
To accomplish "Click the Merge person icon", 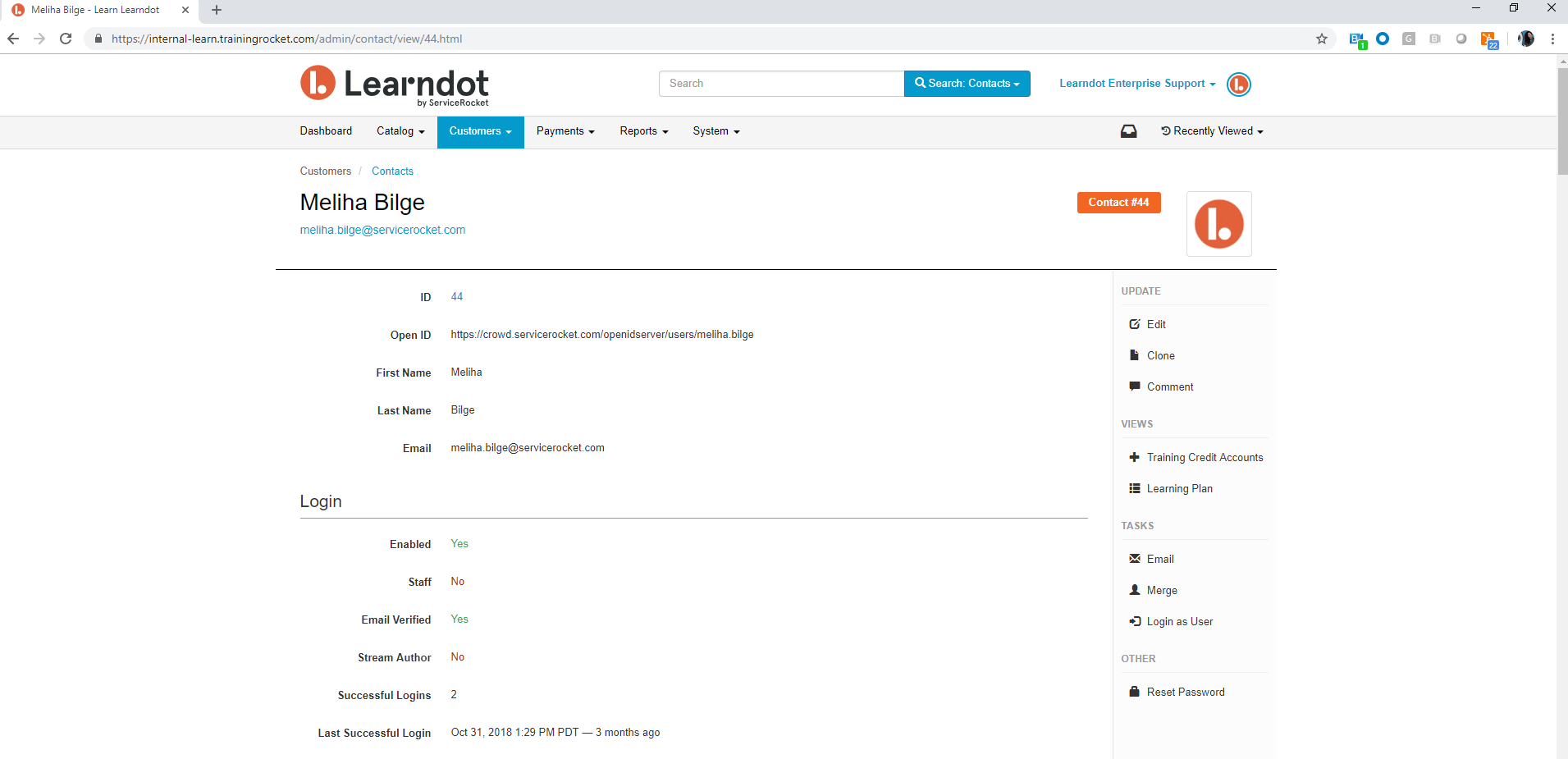I will pos(1134,590).
